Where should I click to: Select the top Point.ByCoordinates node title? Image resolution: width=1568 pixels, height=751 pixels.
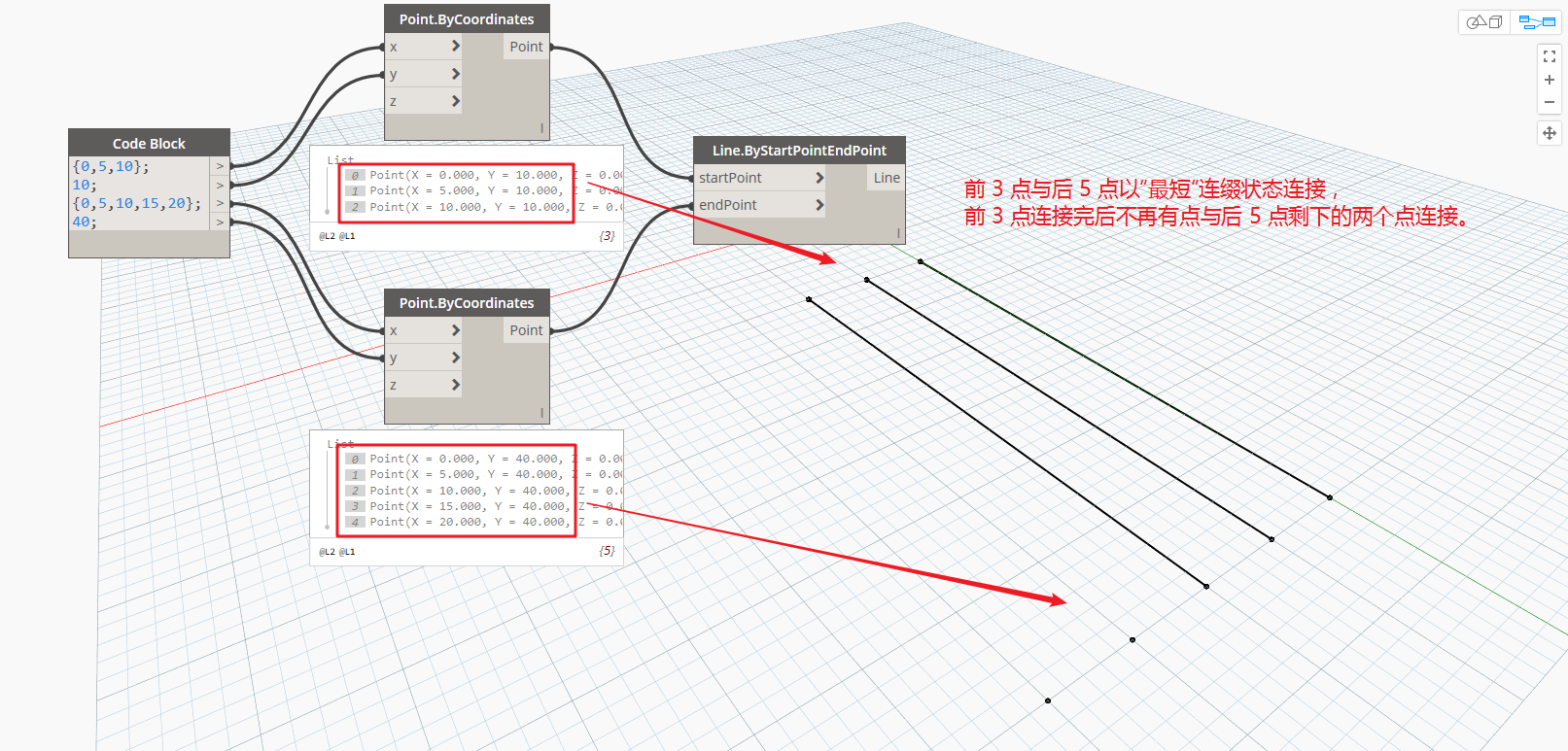tap(467, 18)
